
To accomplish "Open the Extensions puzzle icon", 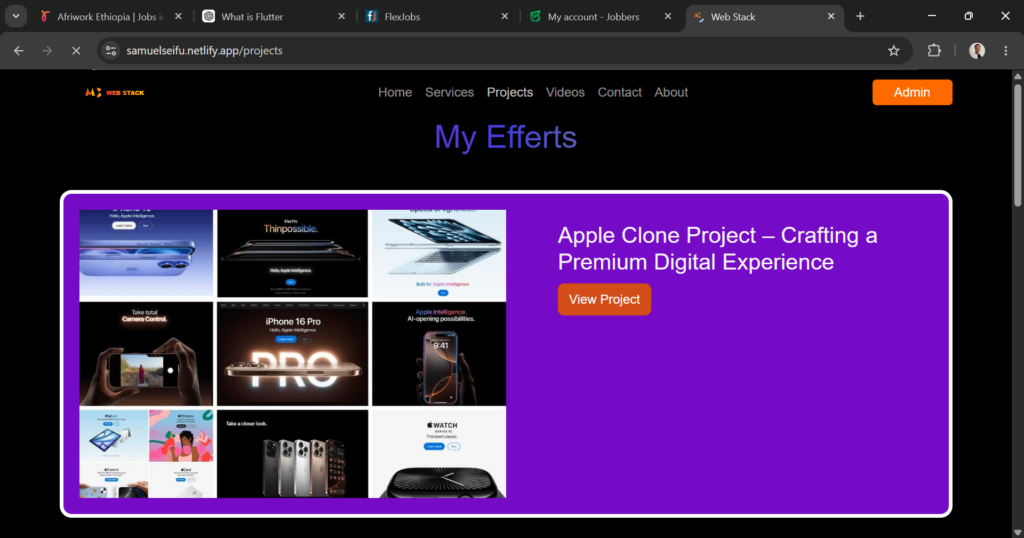I will pyautogui.click(x=934, y=50).
